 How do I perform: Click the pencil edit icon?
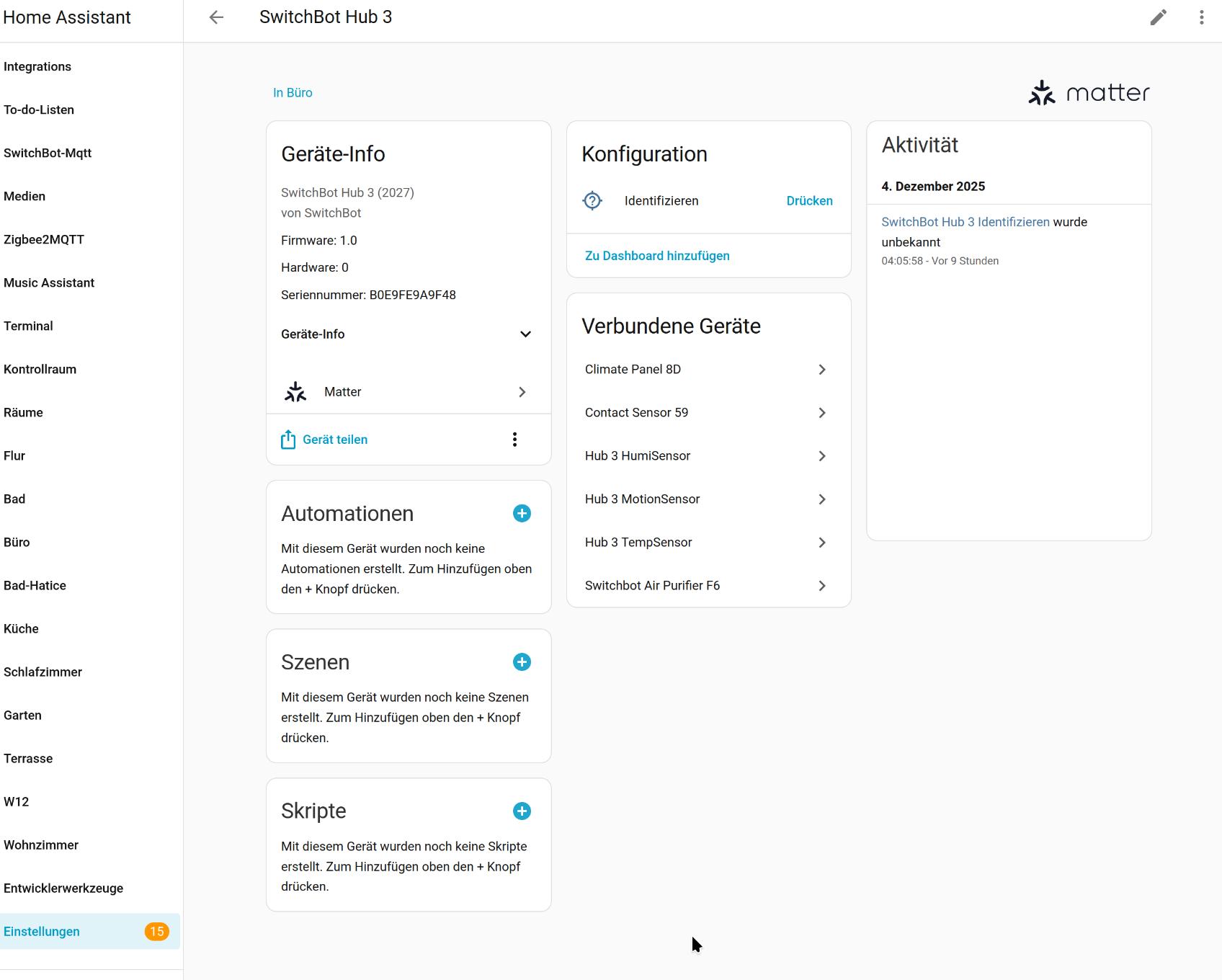(1158, 17)
